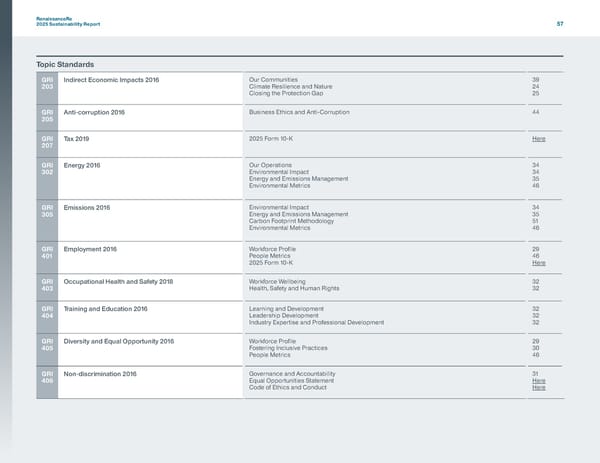Viewport: 600px width, 463px height.
Task: Click 'Training and Education 2016'
Action: point(105,309)
